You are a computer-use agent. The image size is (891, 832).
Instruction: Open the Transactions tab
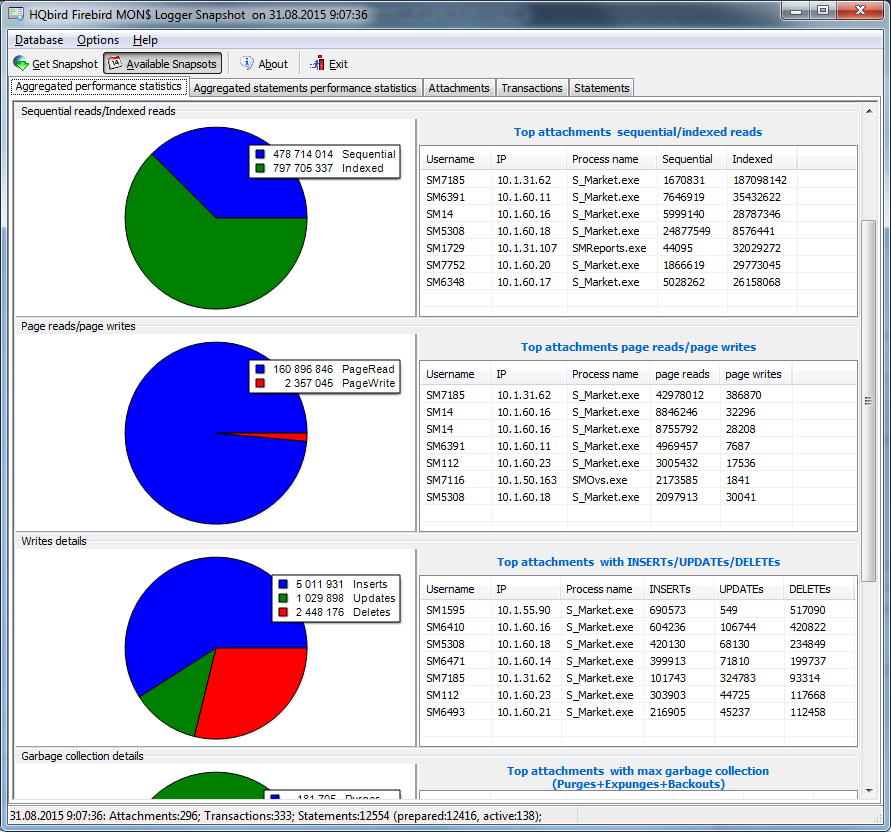tap(532, 88)
